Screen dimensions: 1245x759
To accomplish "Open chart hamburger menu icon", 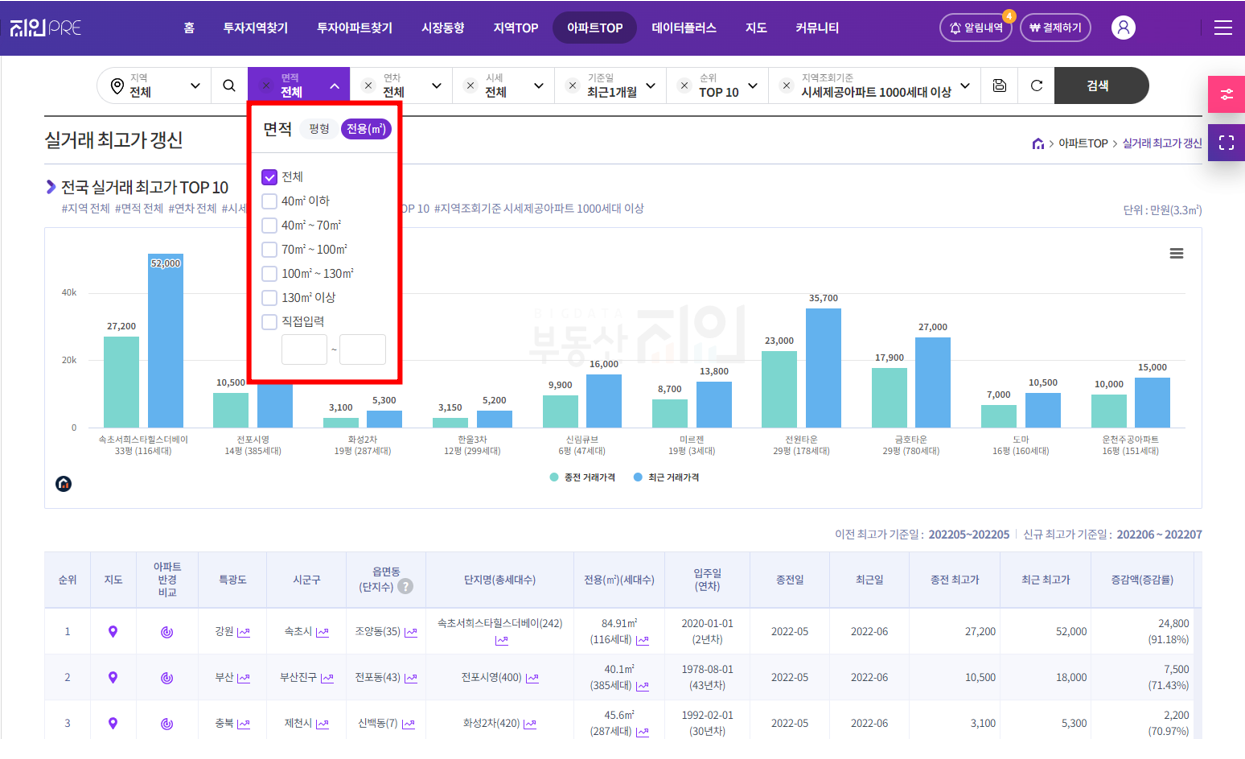I will [1177, 254].
